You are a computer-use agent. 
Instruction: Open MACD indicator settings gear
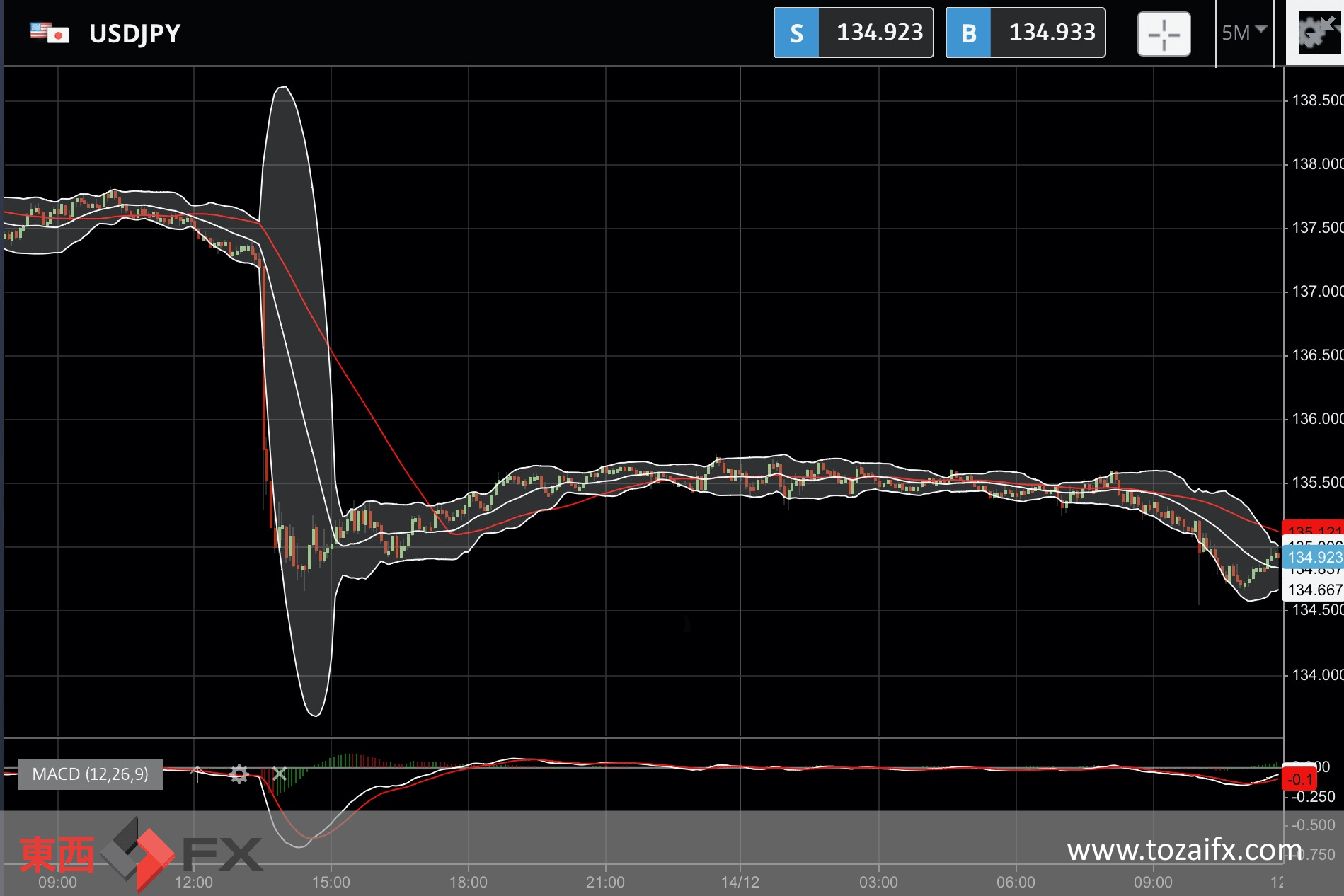239,774
